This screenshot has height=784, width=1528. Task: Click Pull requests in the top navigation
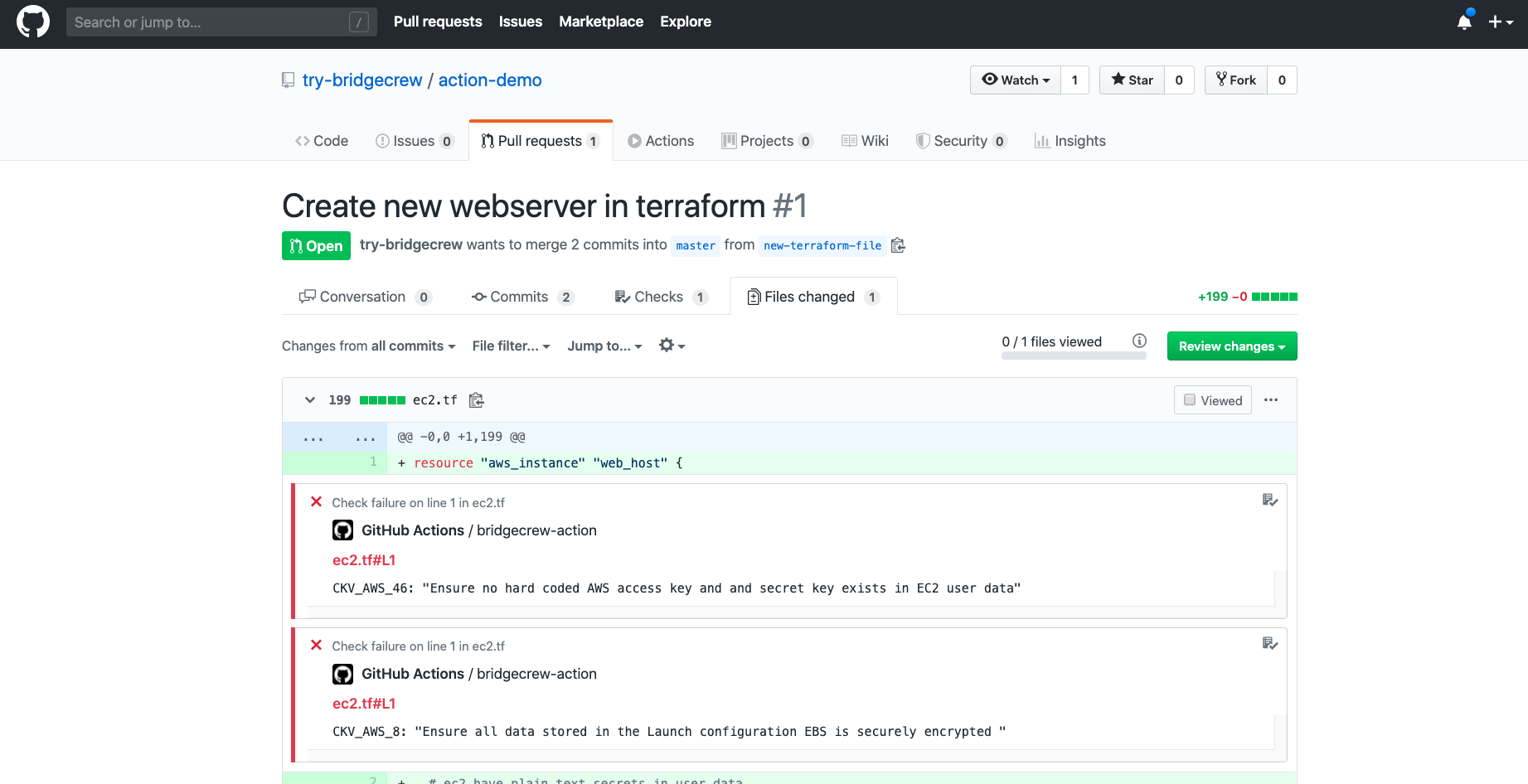438,22
